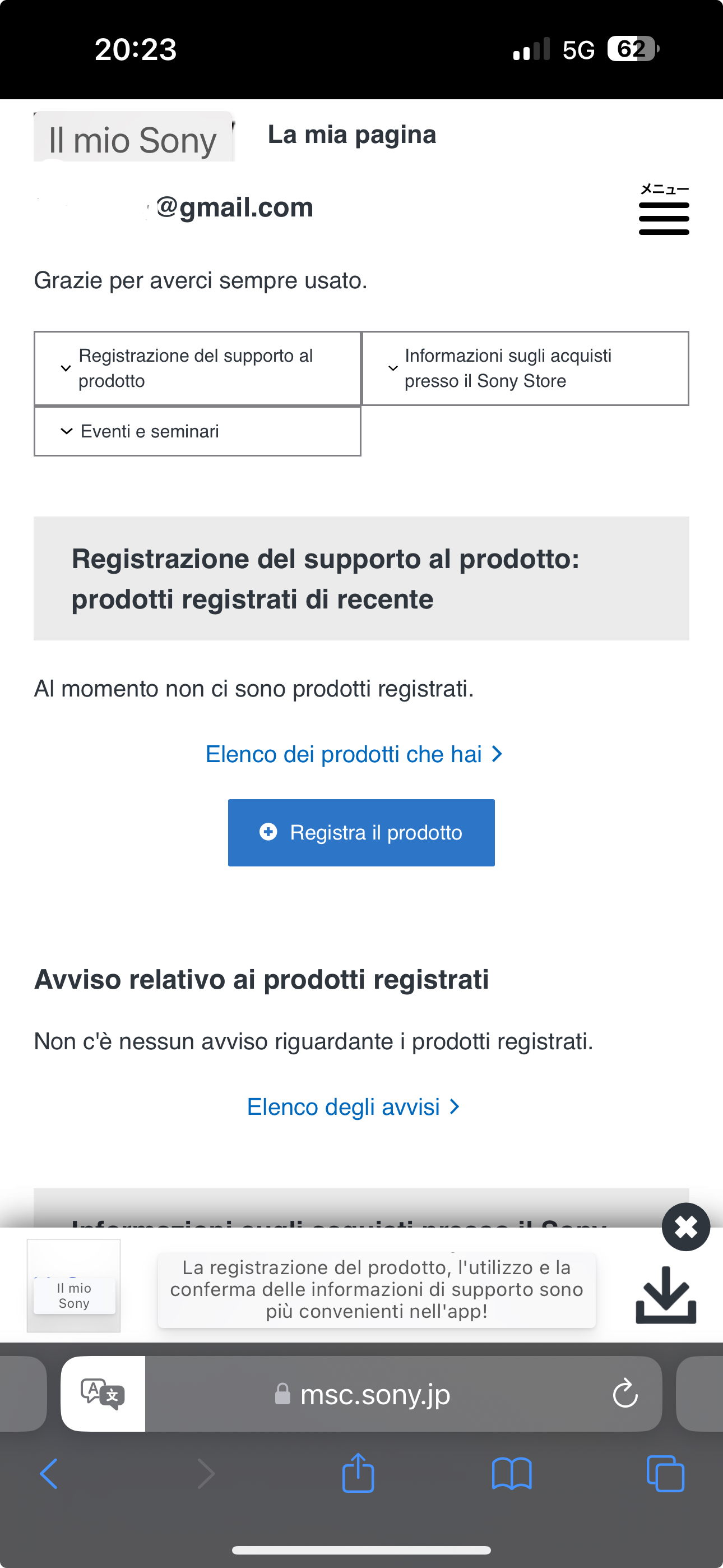Tap the Safari back arrow
723x1568 pixels.
(x=49, y=1474)
